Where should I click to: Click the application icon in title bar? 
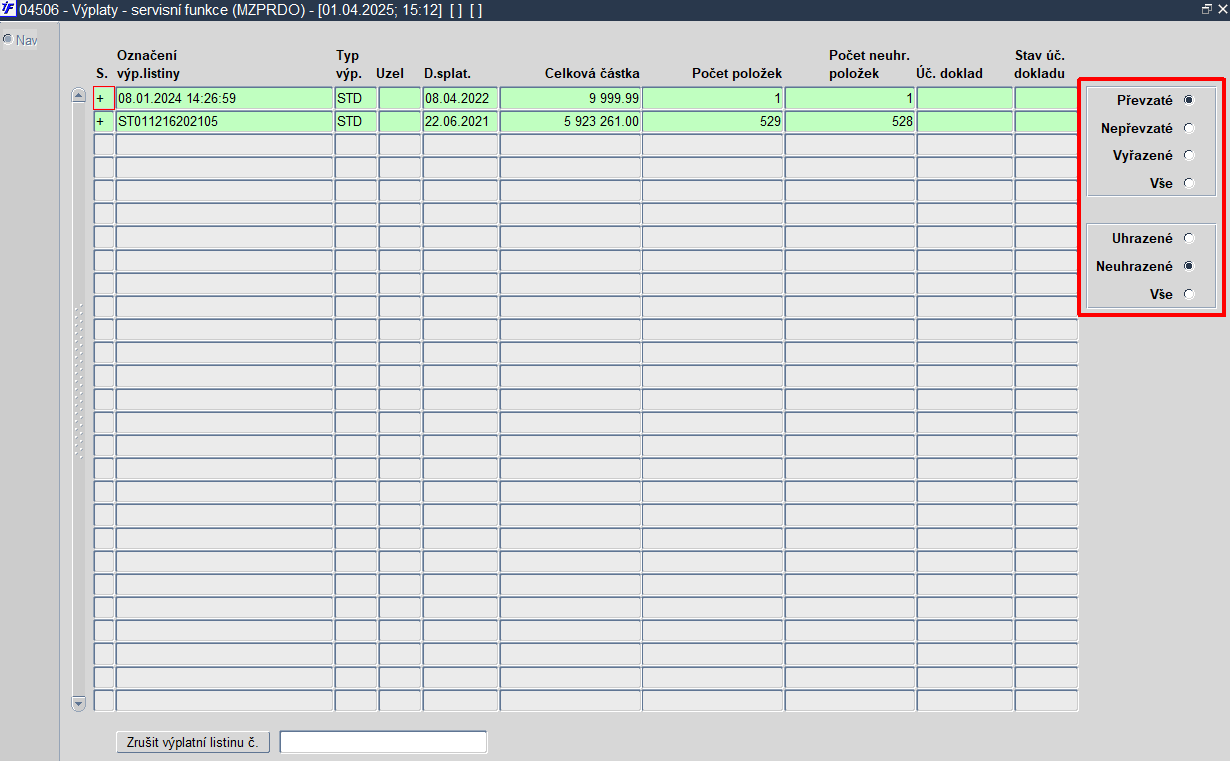9,8
